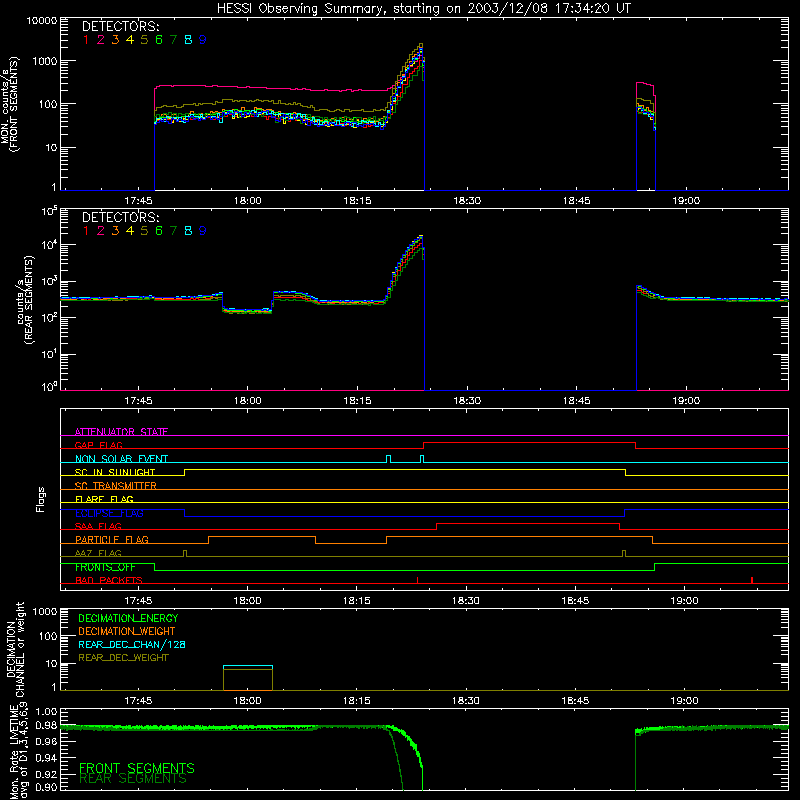
Task: Click DETECTORS: label in rear segments plot
Action: click(120, 217)
